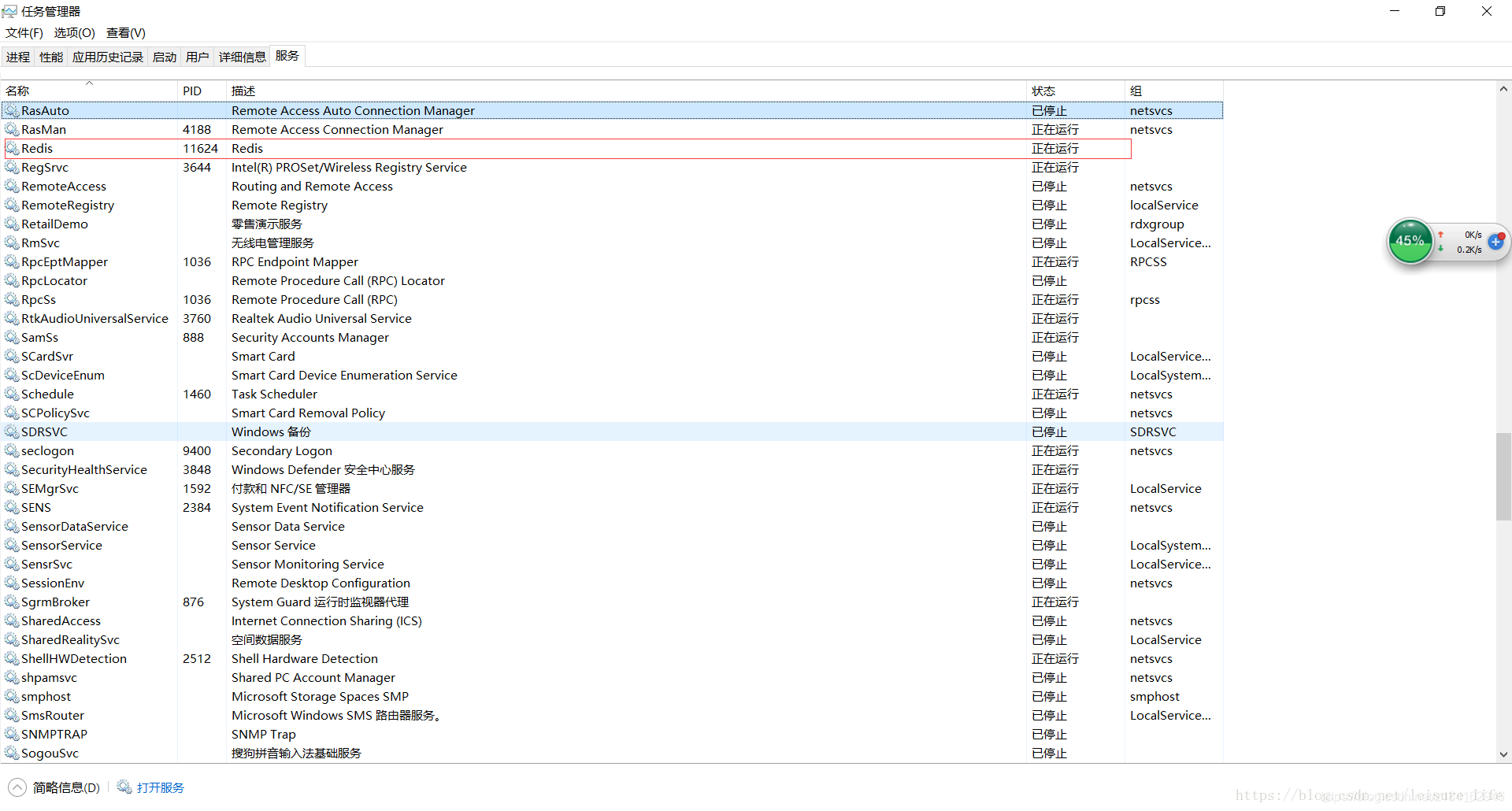Screen dimensions: 1512x811
Task: Click the rdxgroup group cell
Action: (x=1157, y=224)
